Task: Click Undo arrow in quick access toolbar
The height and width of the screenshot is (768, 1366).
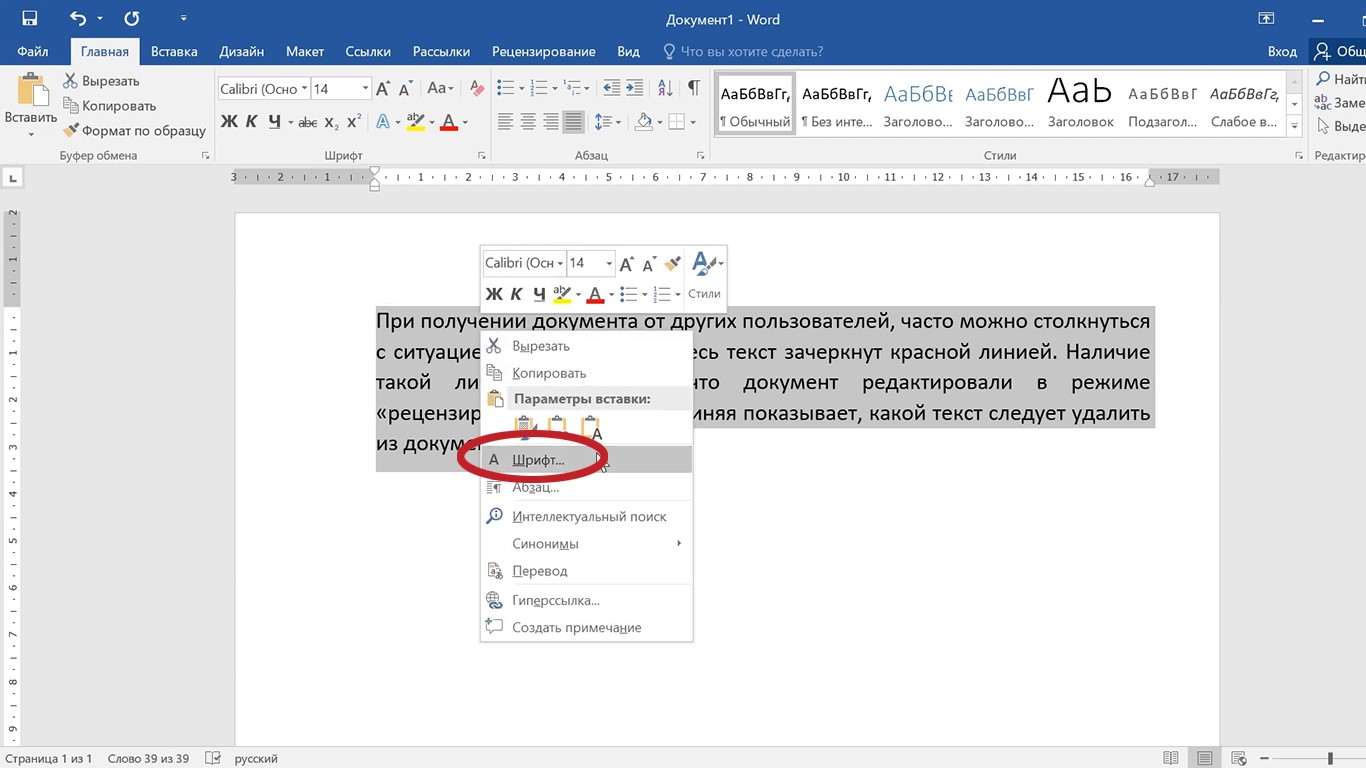Action: tap(79, 19)
